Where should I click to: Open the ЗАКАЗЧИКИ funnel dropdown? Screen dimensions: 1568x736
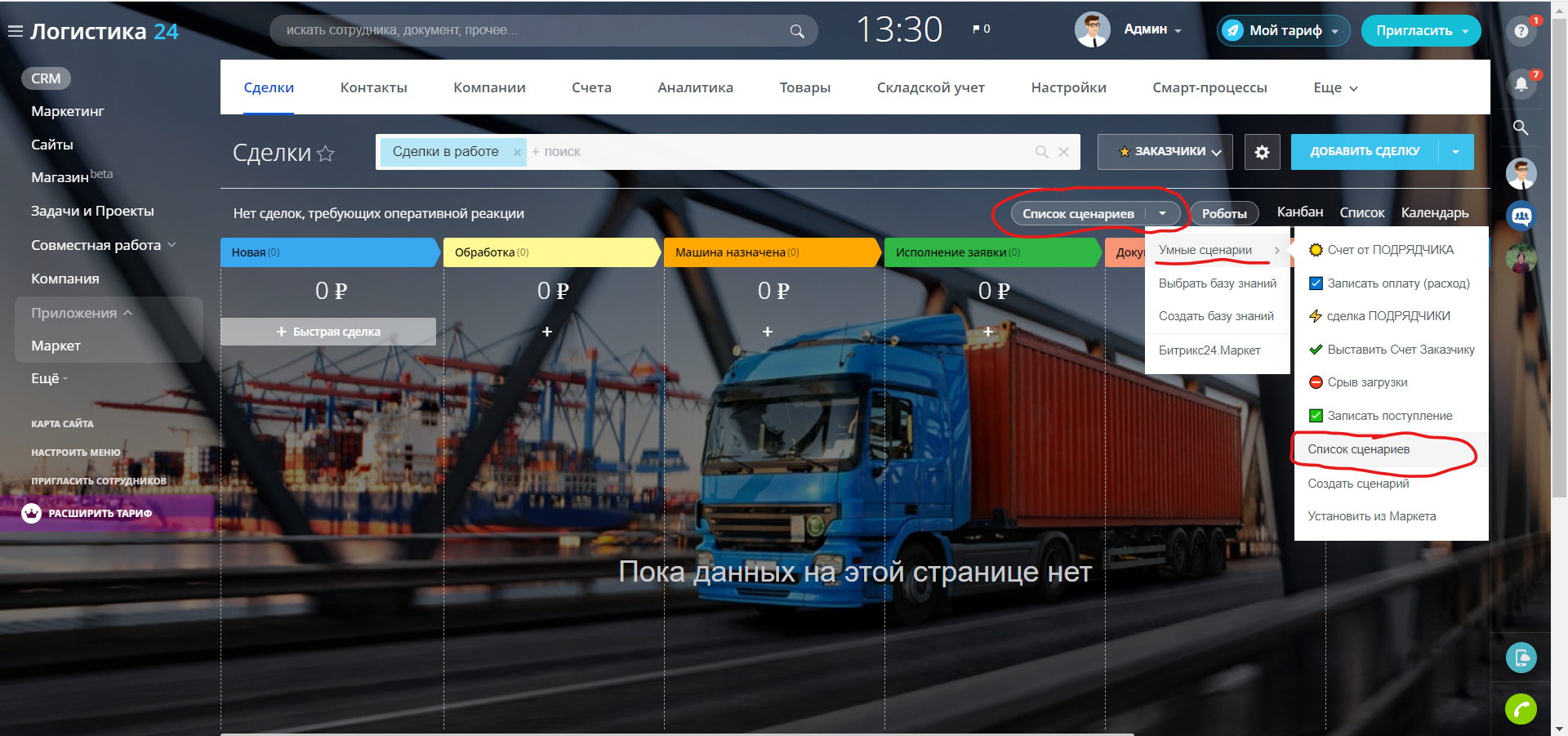click(x=1165, y=152)
